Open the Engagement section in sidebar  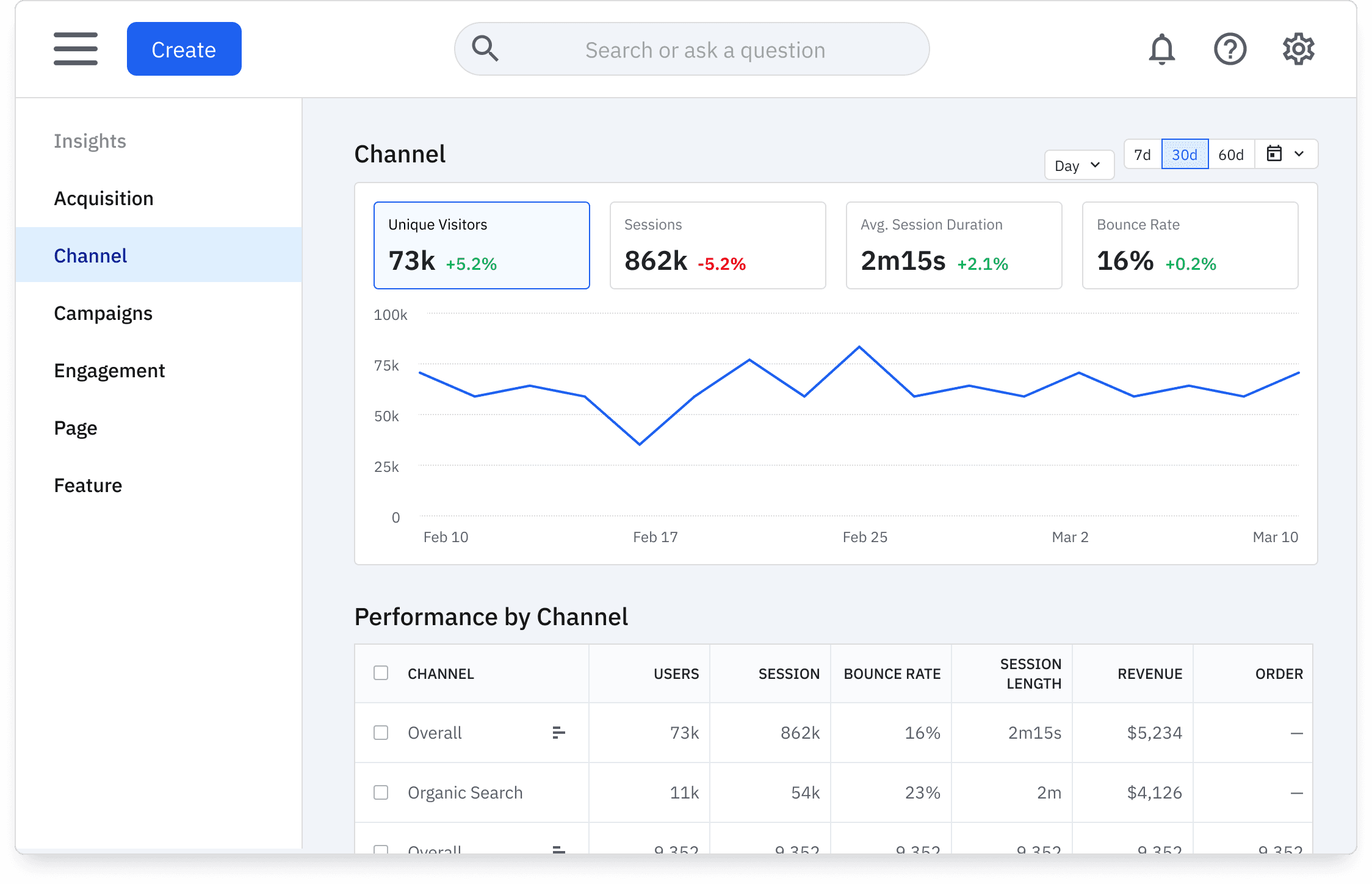(x=109, y=370)
